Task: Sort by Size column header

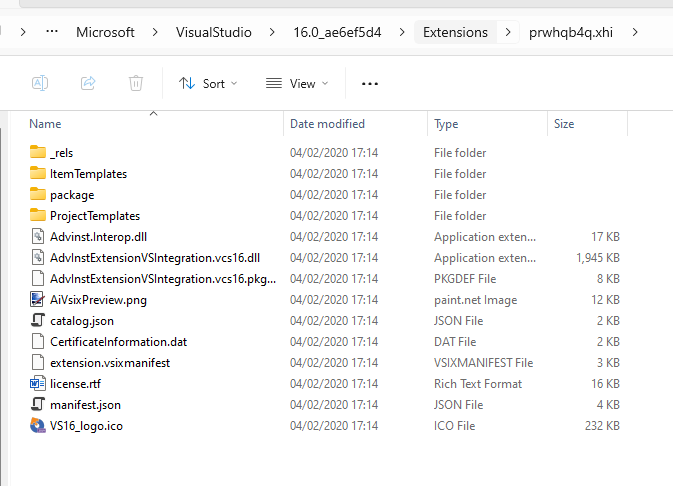Action: point(564,124)
